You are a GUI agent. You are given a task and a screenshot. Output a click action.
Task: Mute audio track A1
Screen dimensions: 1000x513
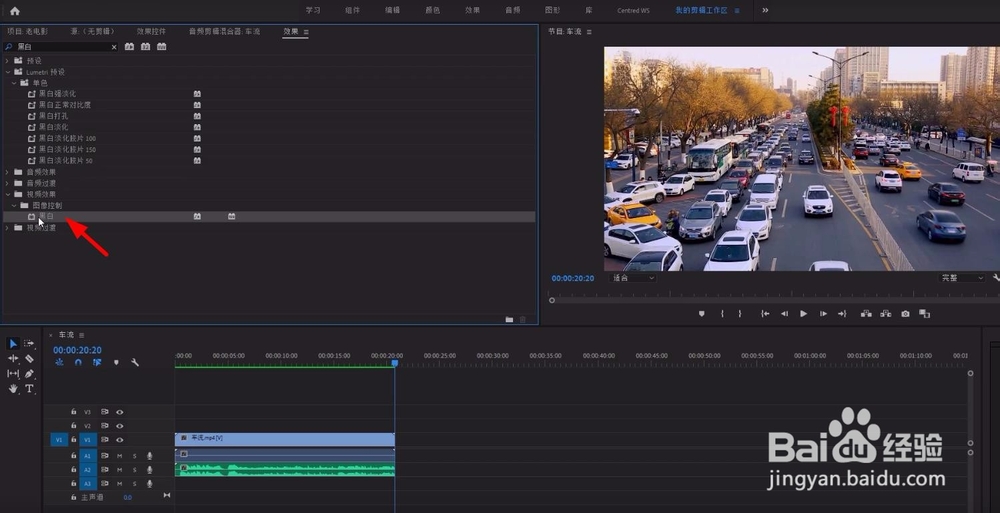click(119, 456)
